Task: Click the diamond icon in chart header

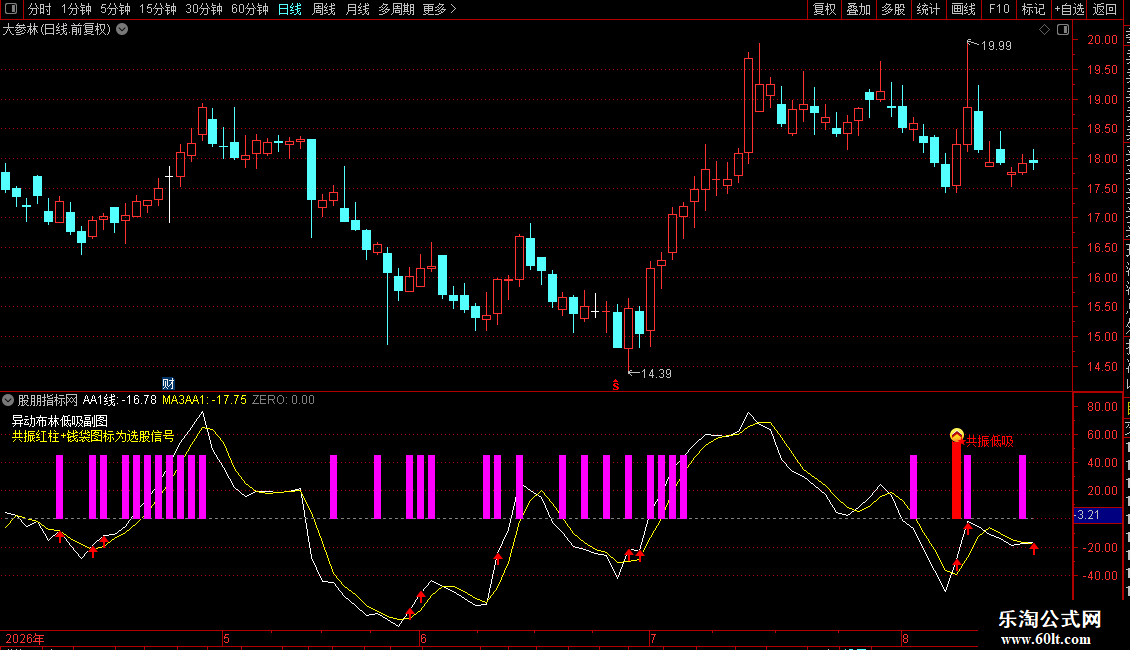Action: click(1044, 30)
